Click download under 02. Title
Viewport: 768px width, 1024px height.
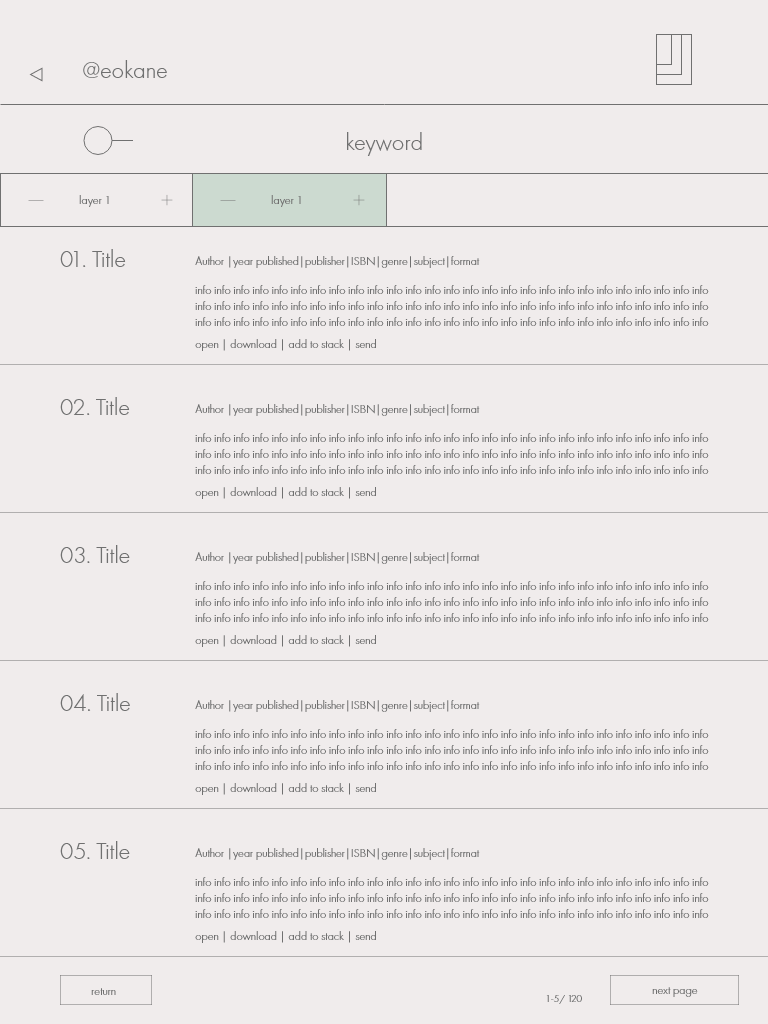(253, 492)
